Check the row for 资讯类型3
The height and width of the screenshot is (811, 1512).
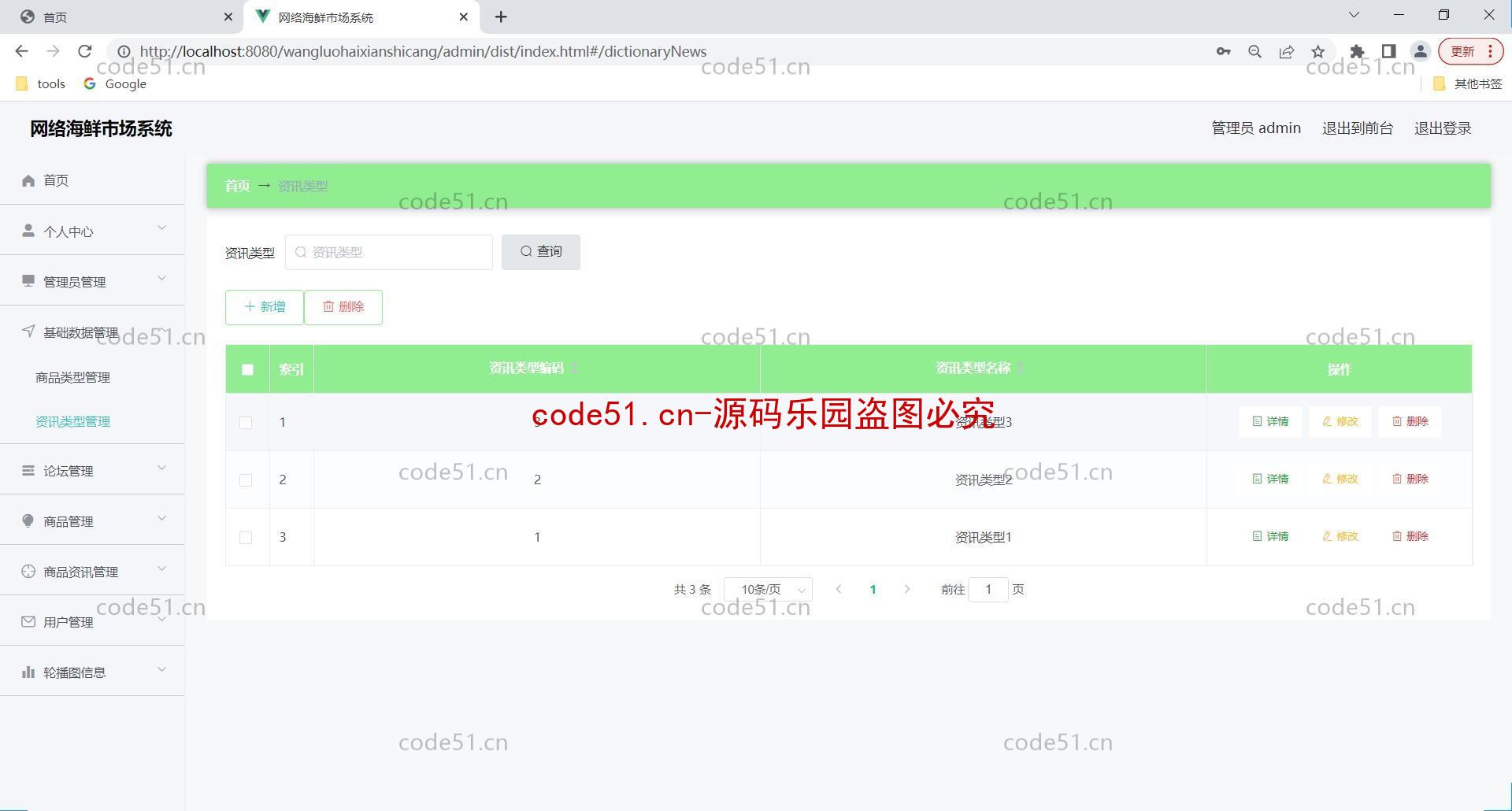tap(246, 423)
